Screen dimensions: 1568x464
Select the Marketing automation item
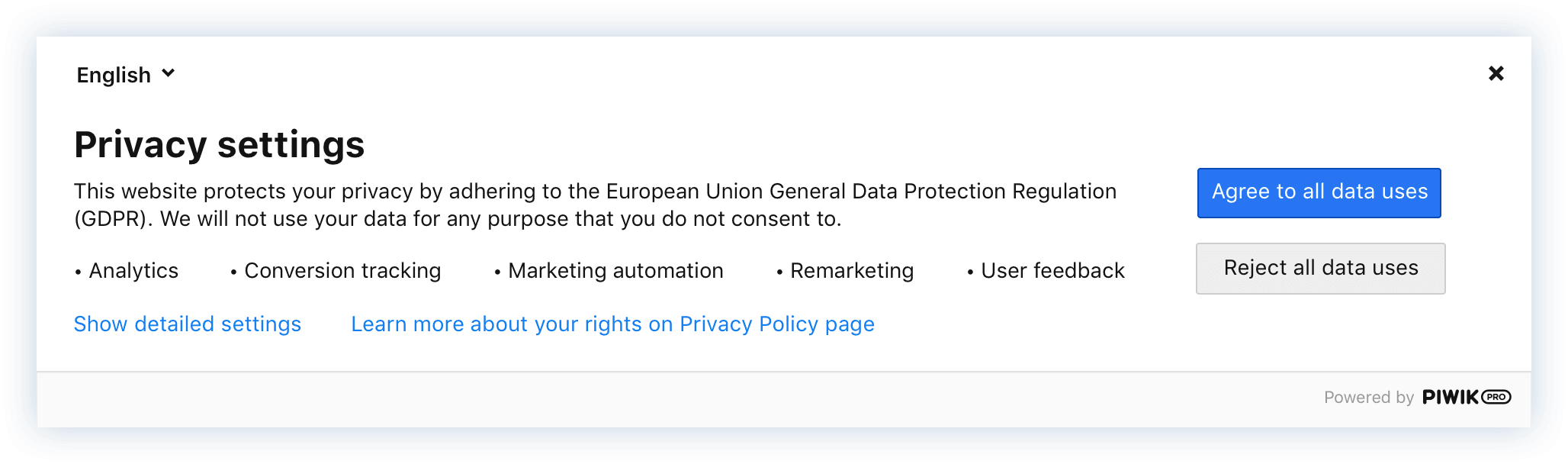[615, 270]
